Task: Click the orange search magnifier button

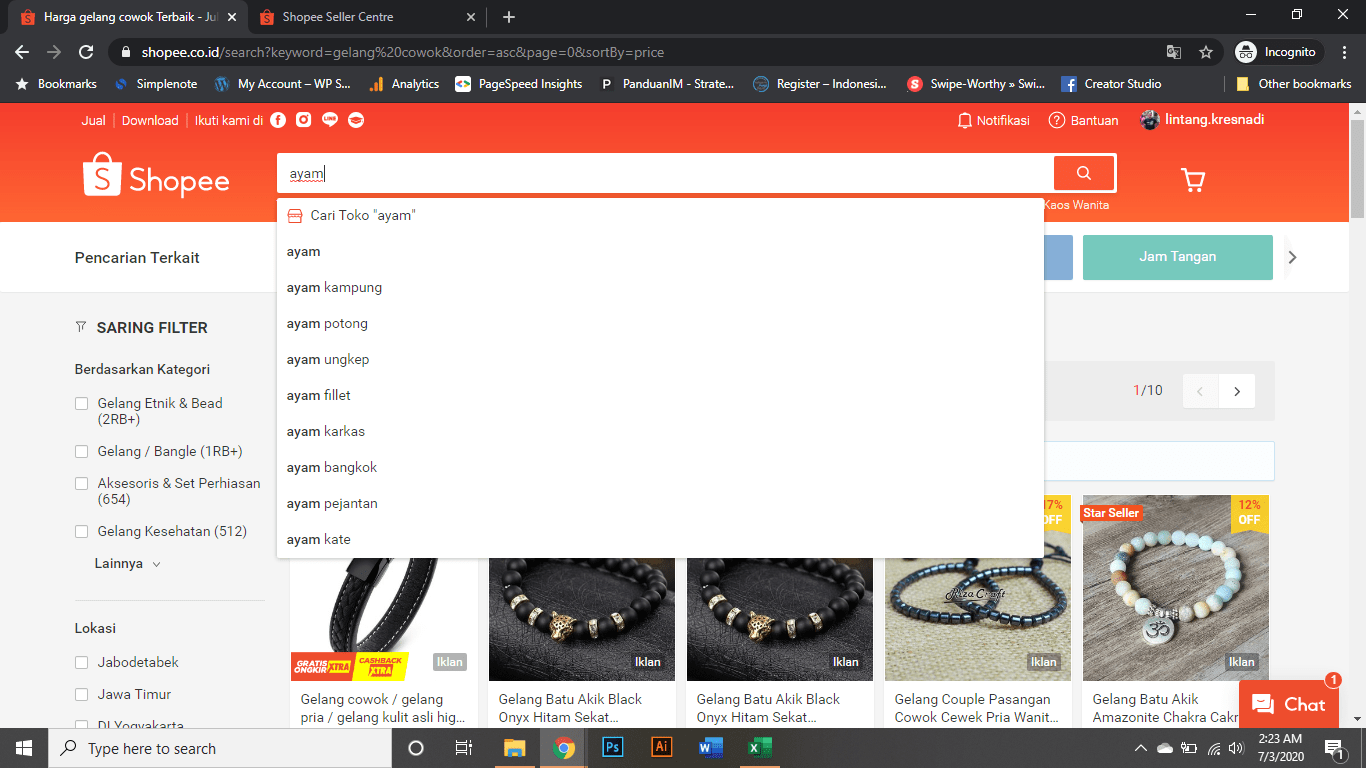Action: coord(1083,172)
